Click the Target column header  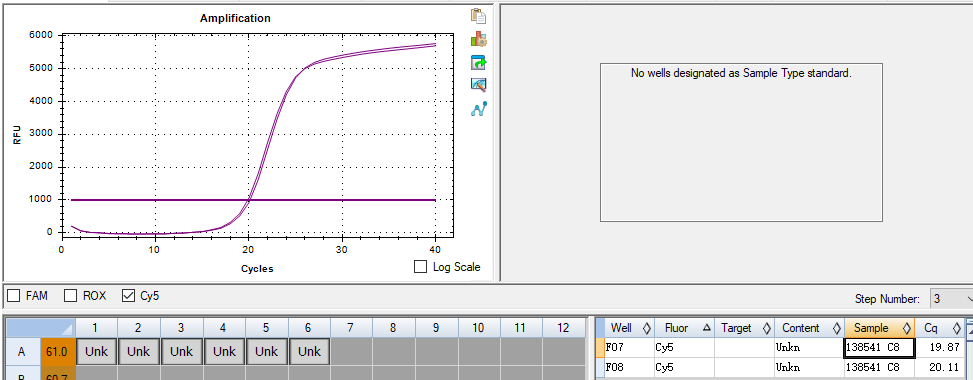744,328
